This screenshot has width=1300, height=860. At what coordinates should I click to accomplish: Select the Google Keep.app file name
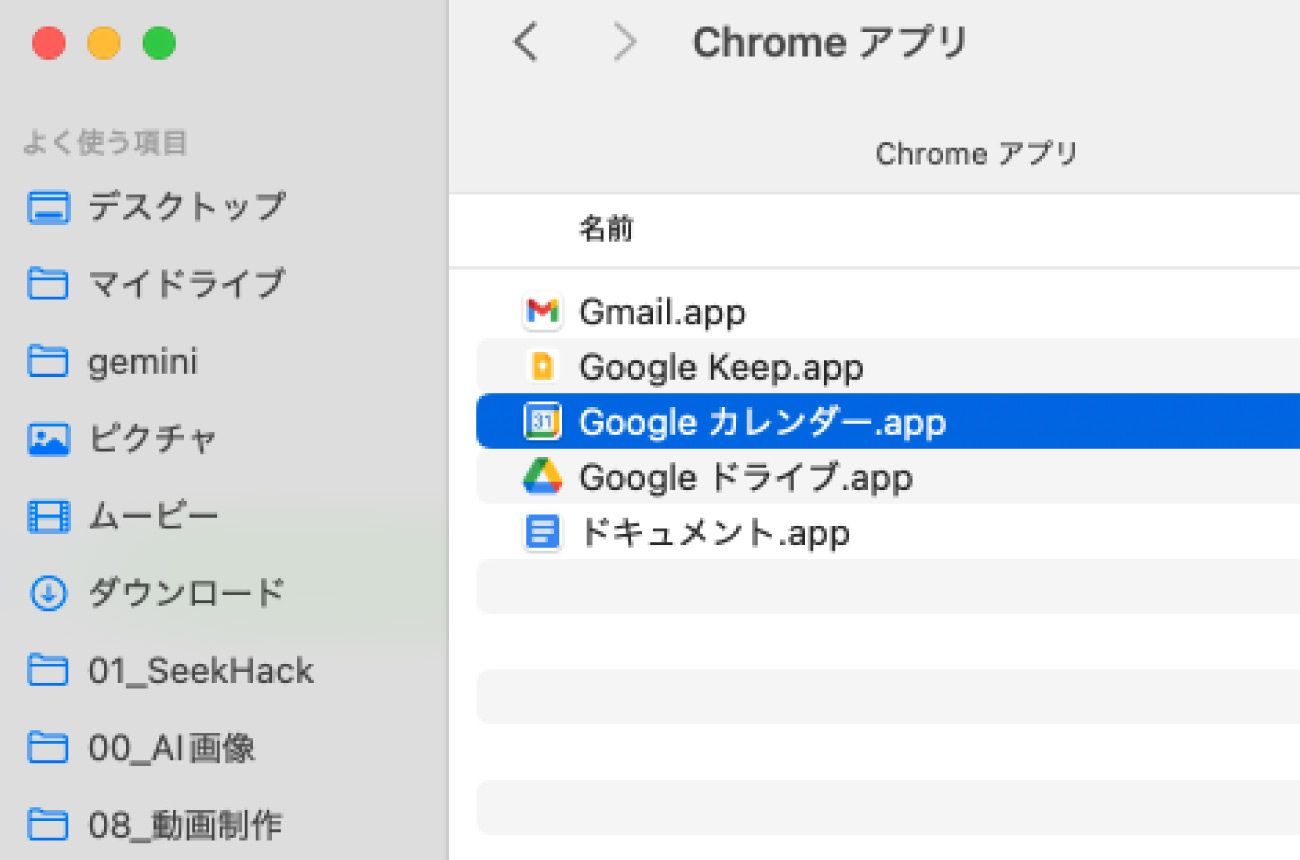pyautogui.click(x=721, y=368)
